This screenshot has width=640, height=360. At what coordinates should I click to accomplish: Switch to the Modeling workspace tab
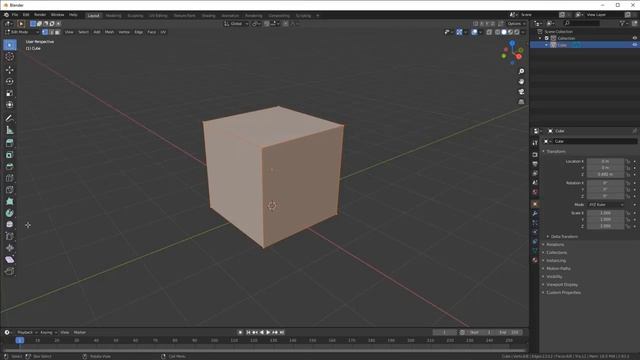pos(113,16)
